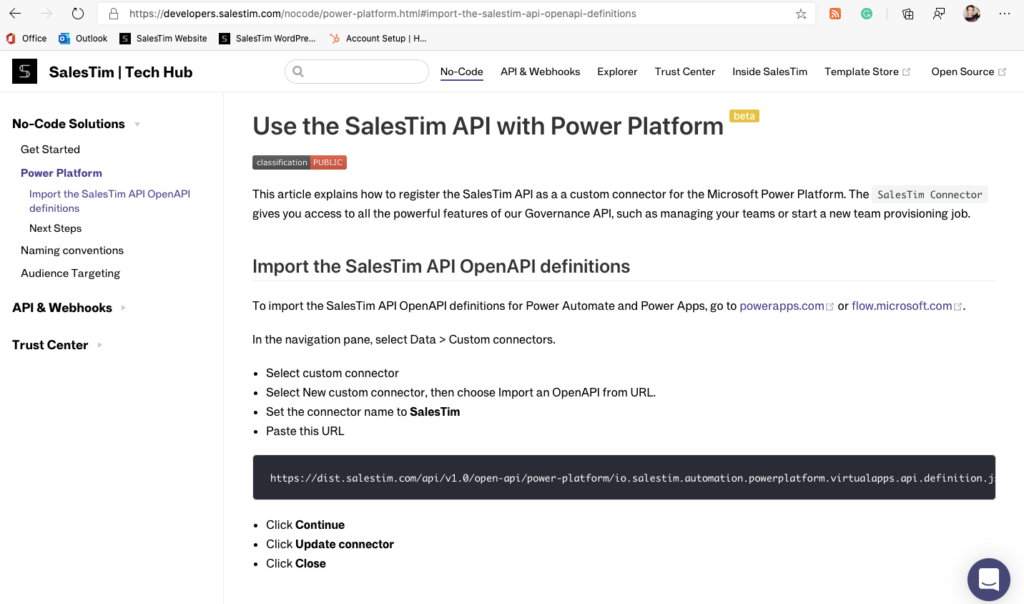The width and height of the screenshot is (1024, 604).
Task: Open the RSS feed extension icon
Action: coord(835,14)
